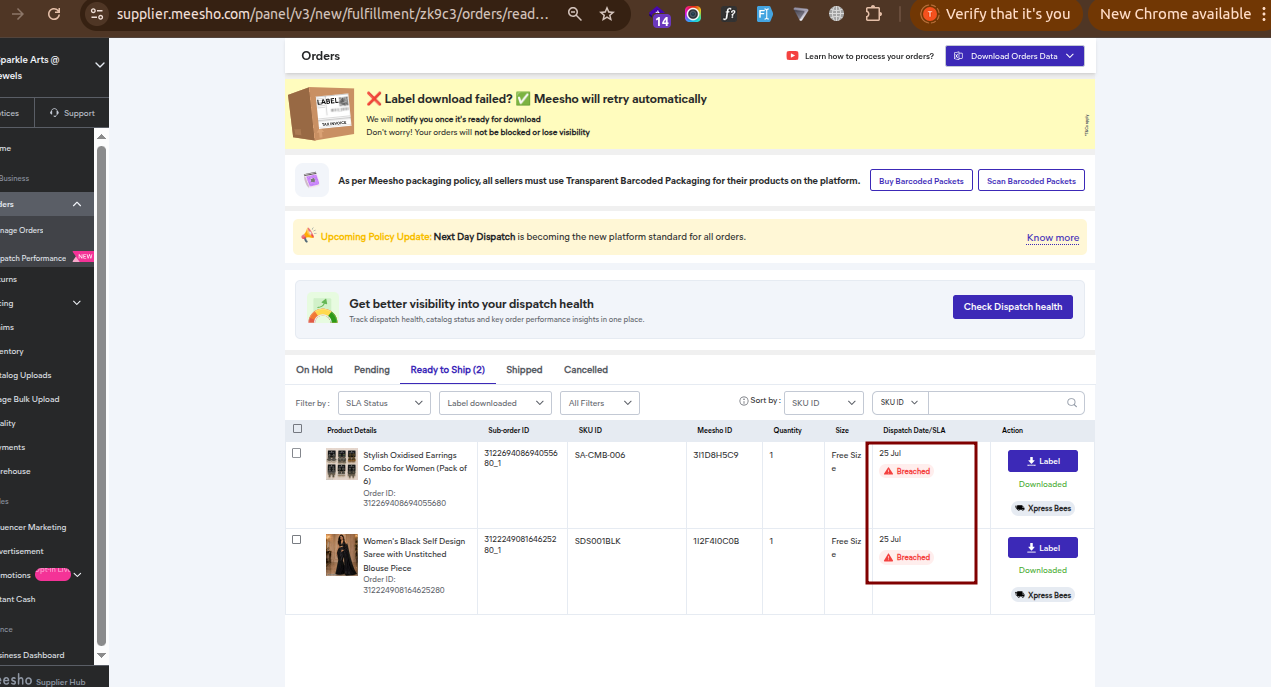The image size is (1271, 687).
Task: Tick checkbox for Stylish Oxidised Earrings order
Action: pyautogui.click(x=296, y=453)
